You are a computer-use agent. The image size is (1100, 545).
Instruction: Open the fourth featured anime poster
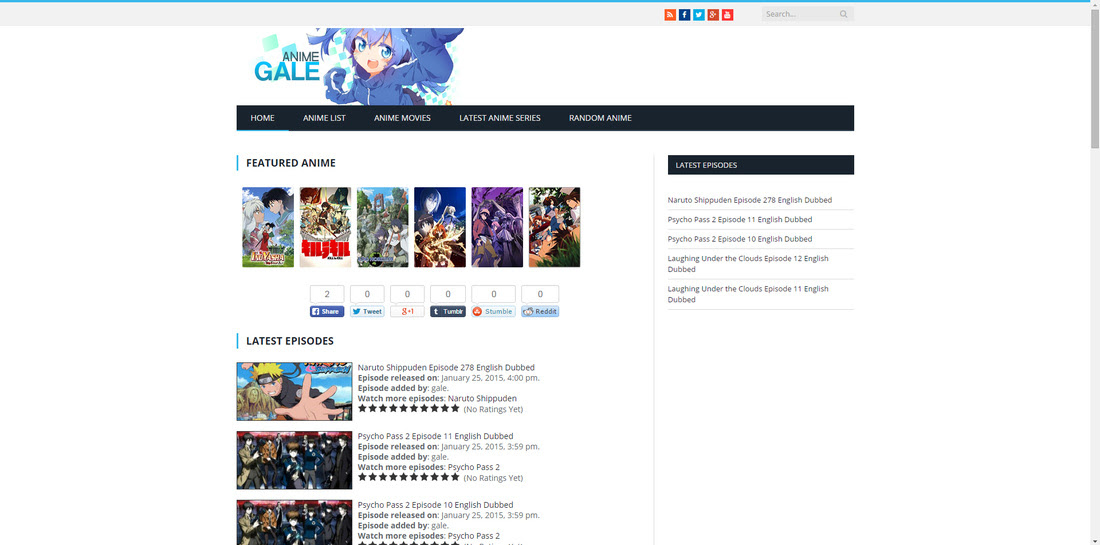440,227
